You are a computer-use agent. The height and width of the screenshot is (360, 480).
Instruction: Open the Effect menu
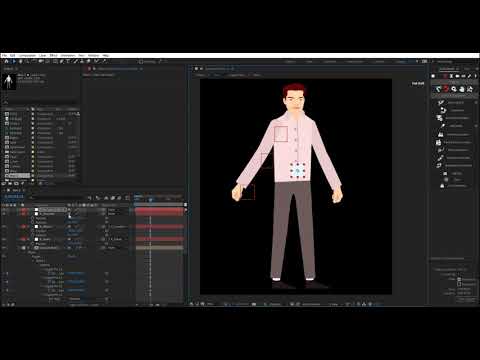[x=53, y=55]
